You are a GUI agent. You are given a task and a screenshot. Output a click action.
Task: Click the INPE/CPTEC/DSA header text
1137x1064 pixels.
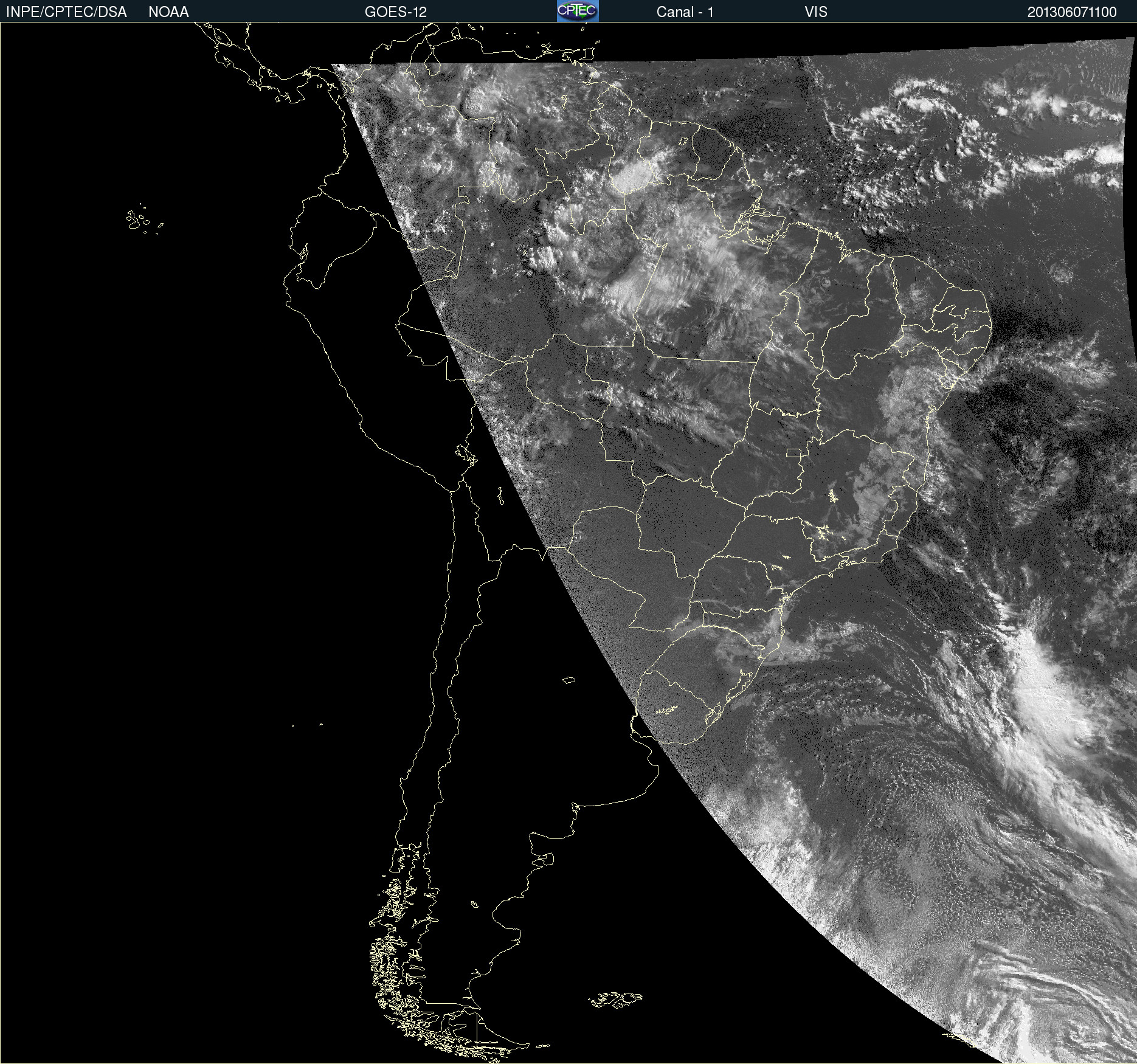click(66, 12)
